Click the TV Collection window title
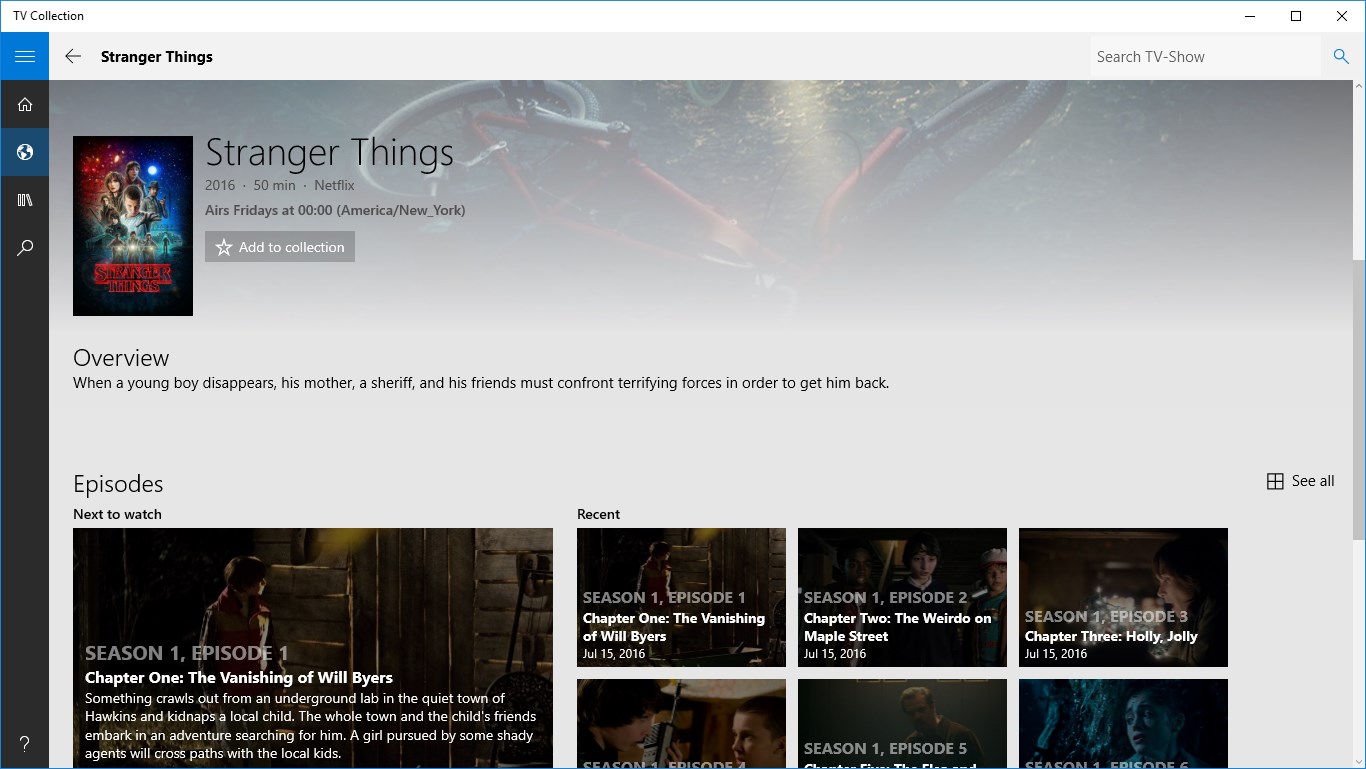 pyautogui.click(x=48, y=16)
